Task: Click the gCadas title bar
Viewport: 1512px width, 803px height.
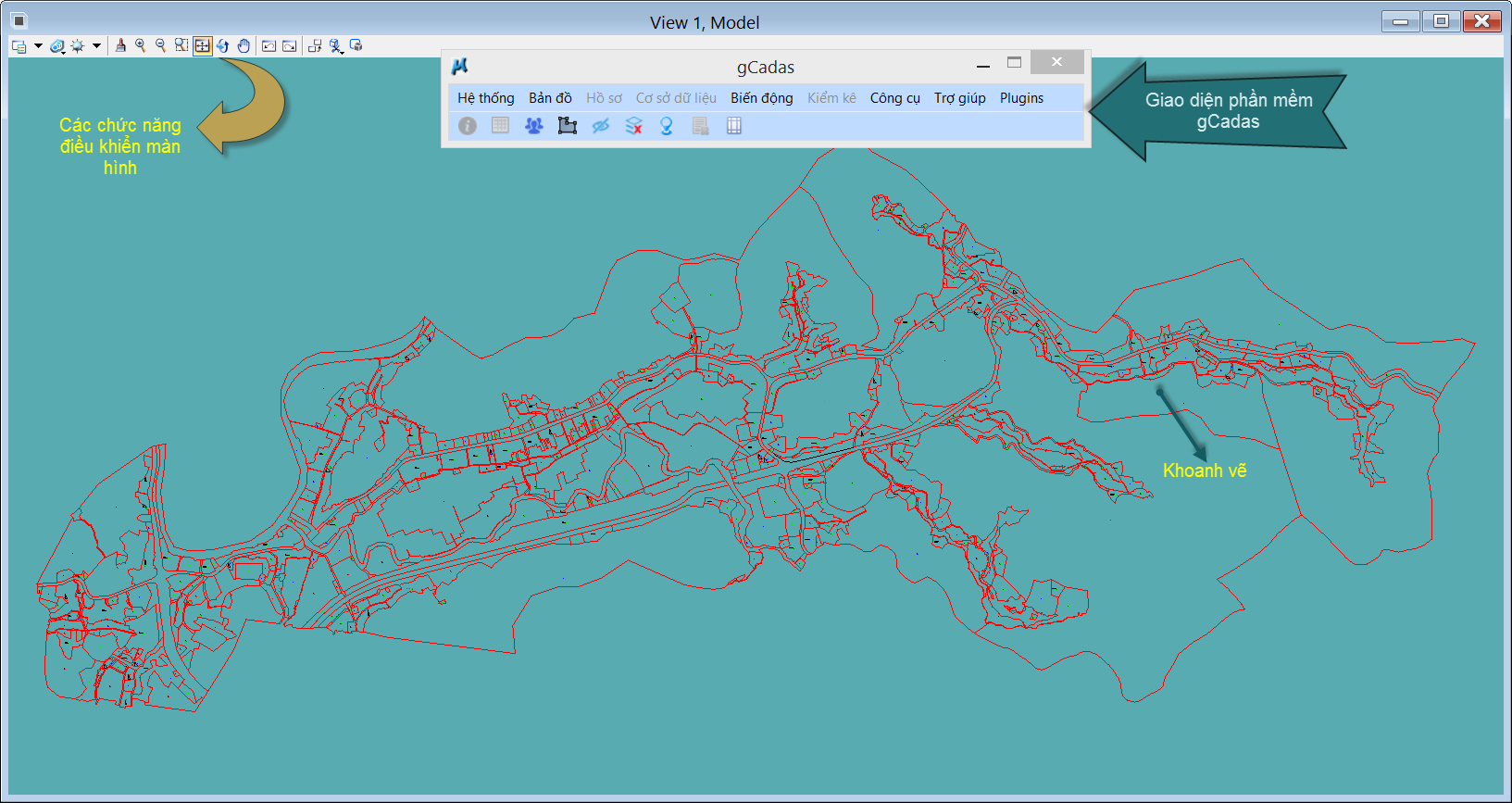Action: coord(765,67)
